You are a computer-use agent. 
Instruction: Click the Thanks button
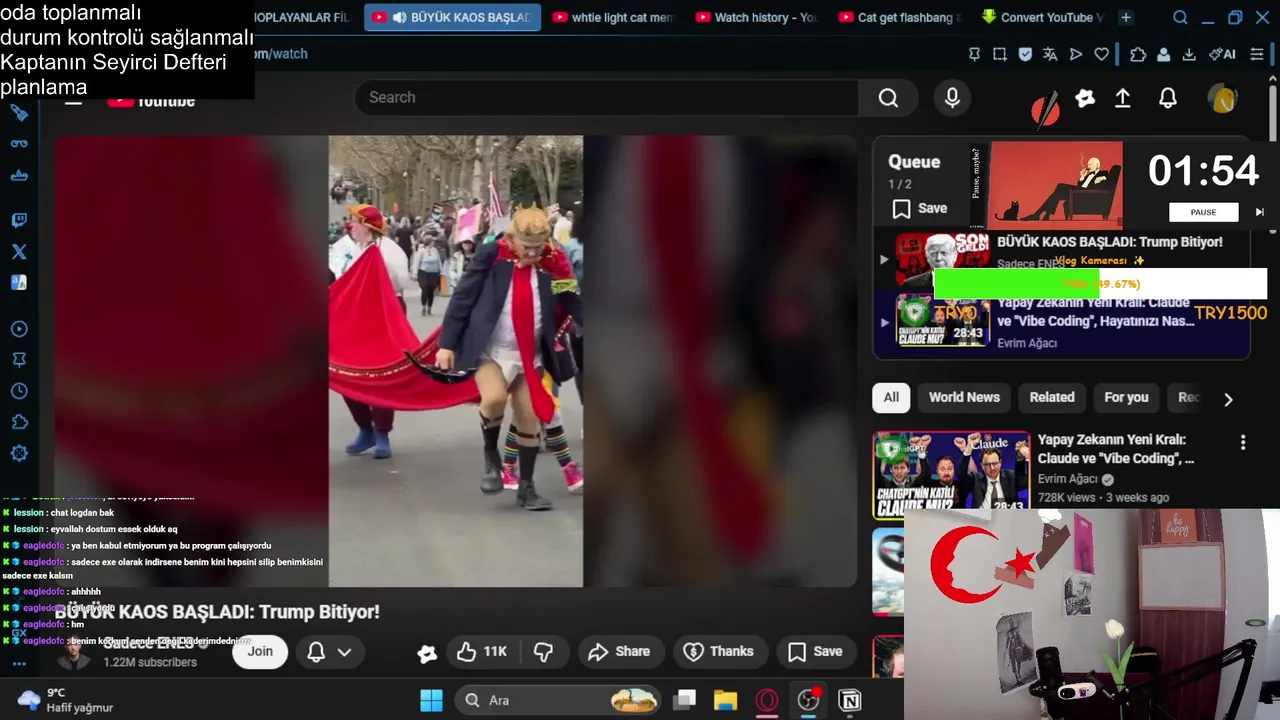click(718, 652)
